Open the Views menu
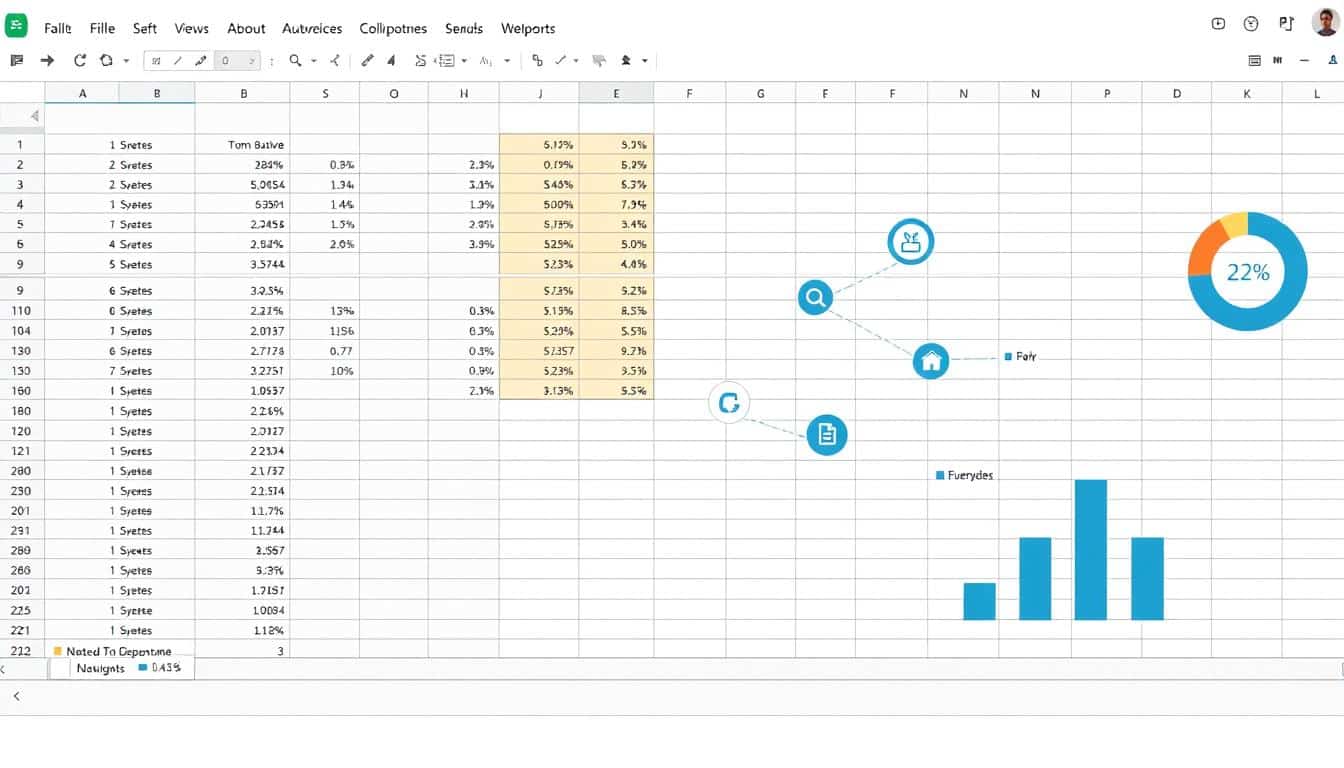 190,29
